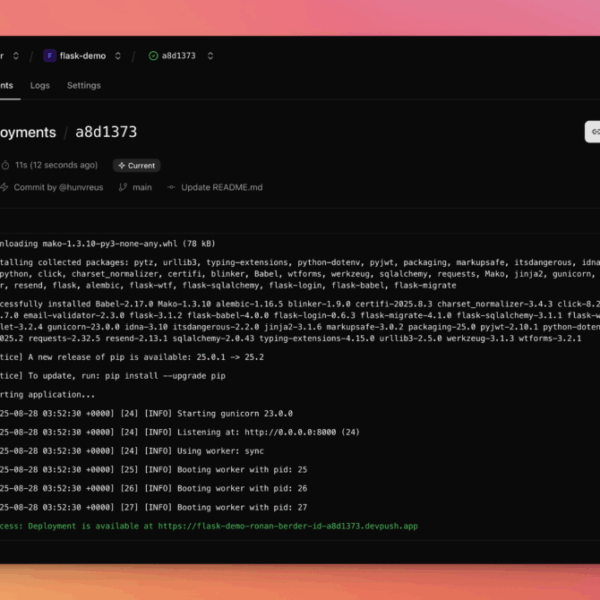
Task: Click the commit icon before Update README.md
Action: (171, 187)
